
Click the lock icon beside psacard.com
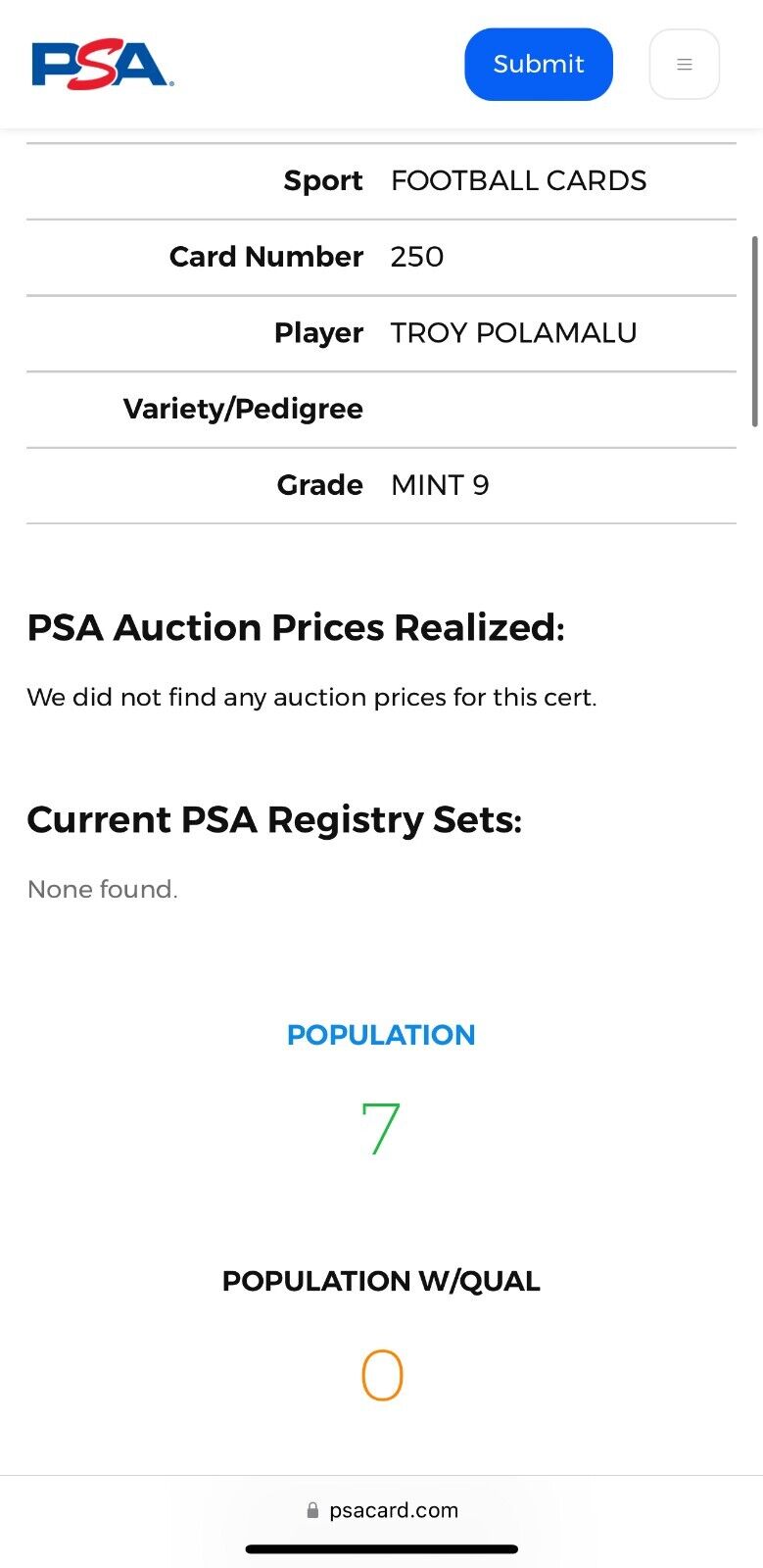312,1510
